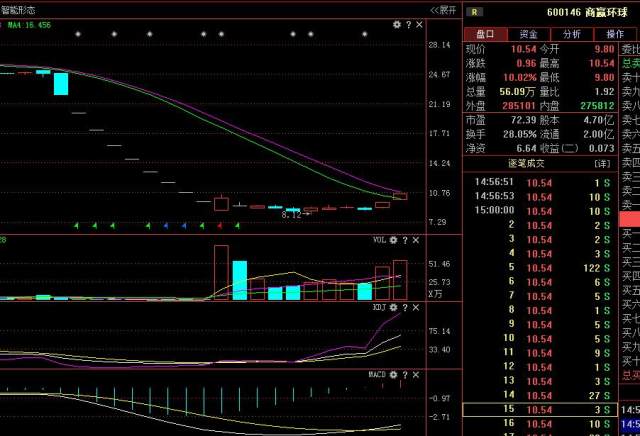Open KDJ indicator settings gear
Viewport: 640px width, 436px height.
point(393,307)
